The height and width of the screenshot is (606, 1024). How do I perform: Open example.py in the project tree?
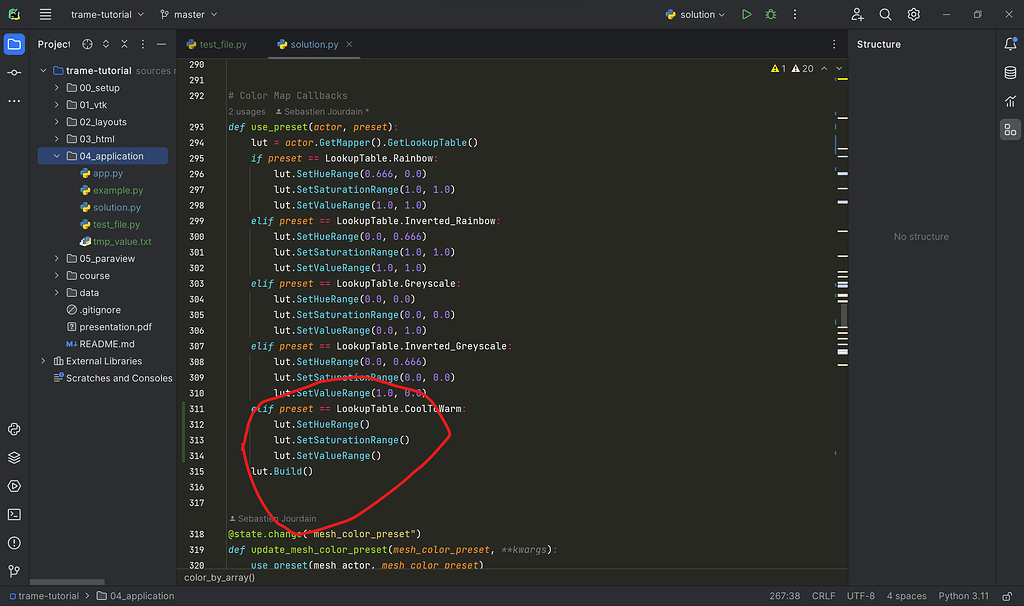pos(117,191)
